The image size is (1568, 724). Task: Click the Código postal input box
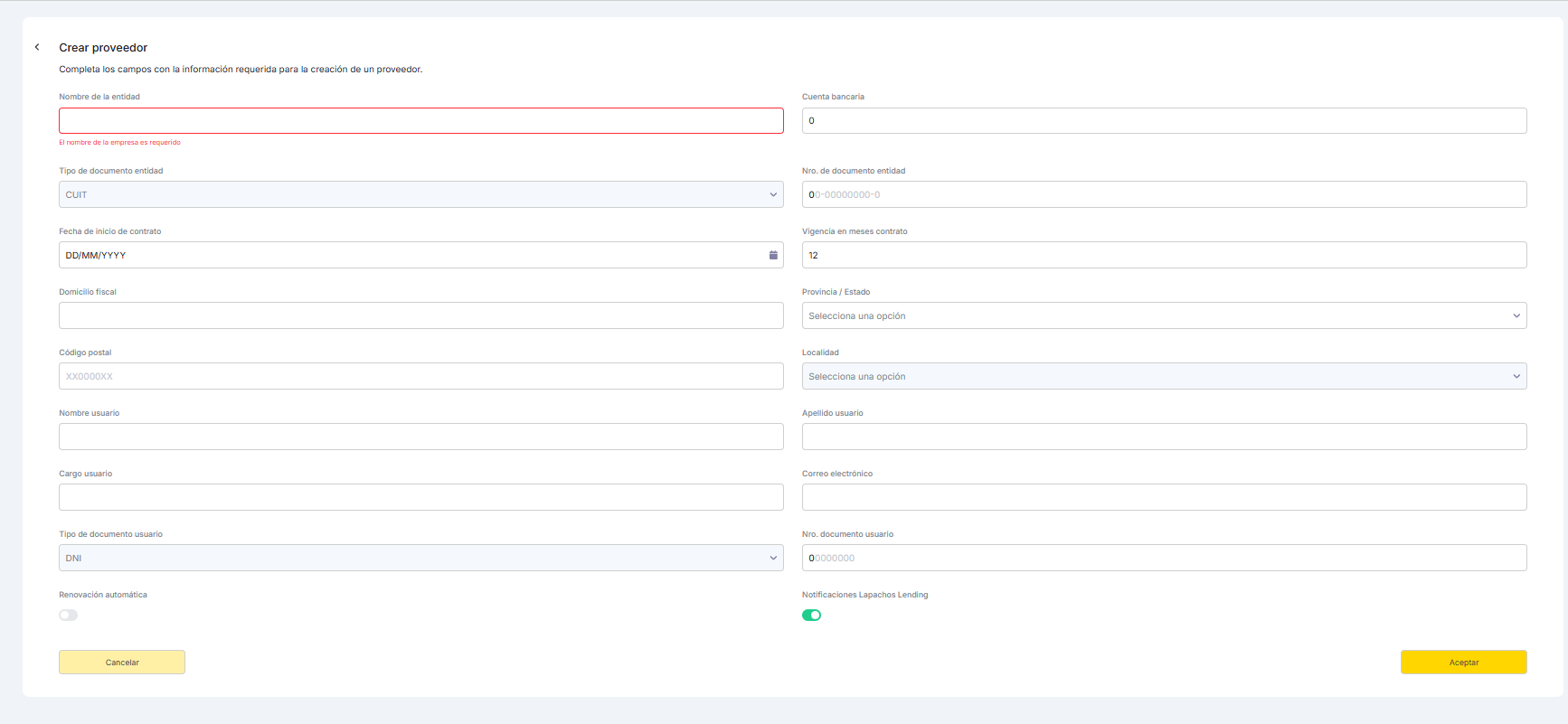[420, 376]
